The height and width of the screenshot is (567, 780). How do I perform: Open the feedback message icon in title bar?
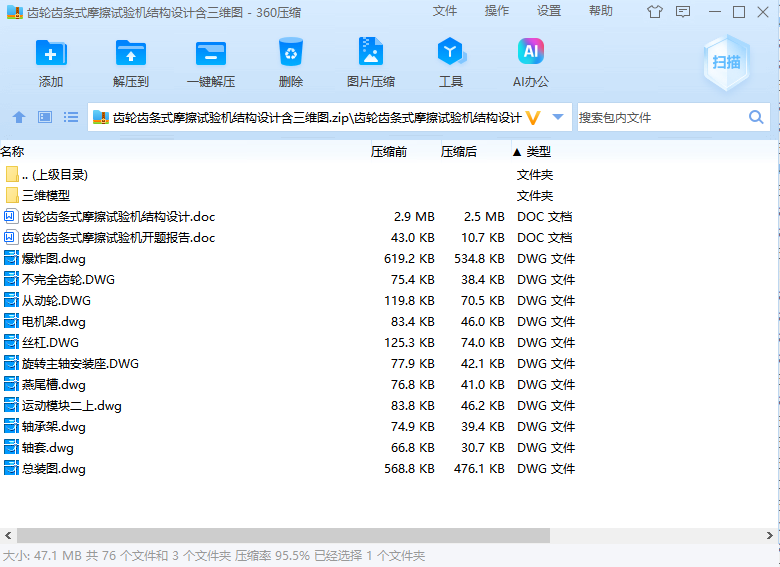[683, 11]
